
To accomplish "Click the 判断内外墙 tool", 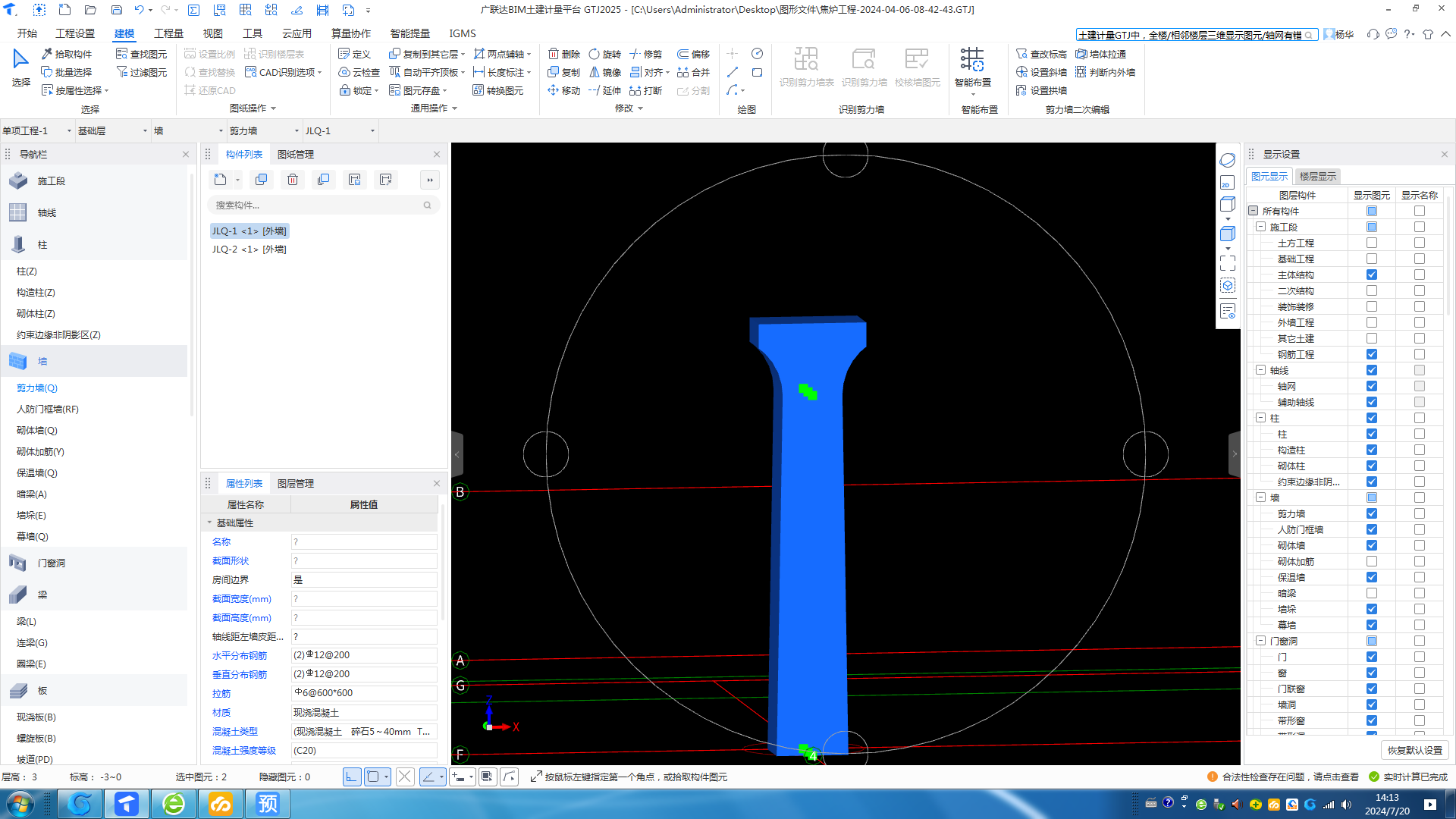I will pos(1105,72).
